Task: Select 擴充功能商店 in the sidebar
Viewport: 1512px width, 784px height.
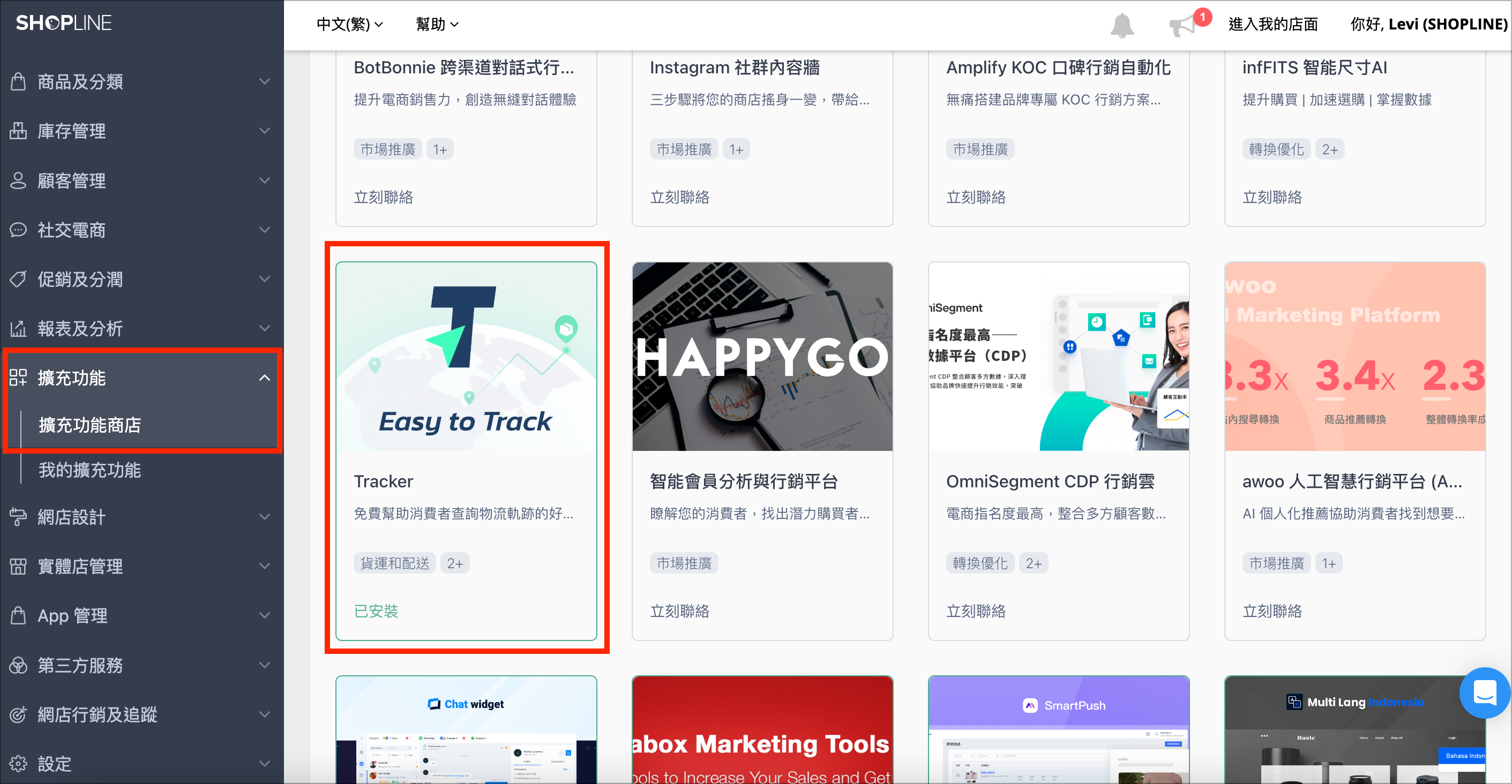Action: click(x=90, y=425)
